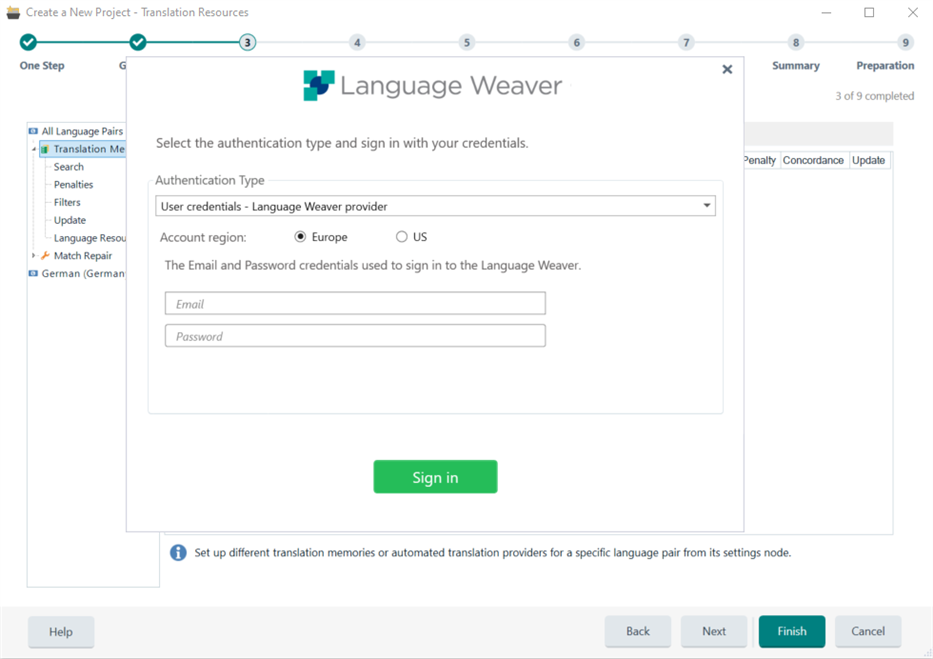933x659 pixels.
Task: Click the Match Repair wrench icon
Action: pyautogui.click(x=45, y=256)
